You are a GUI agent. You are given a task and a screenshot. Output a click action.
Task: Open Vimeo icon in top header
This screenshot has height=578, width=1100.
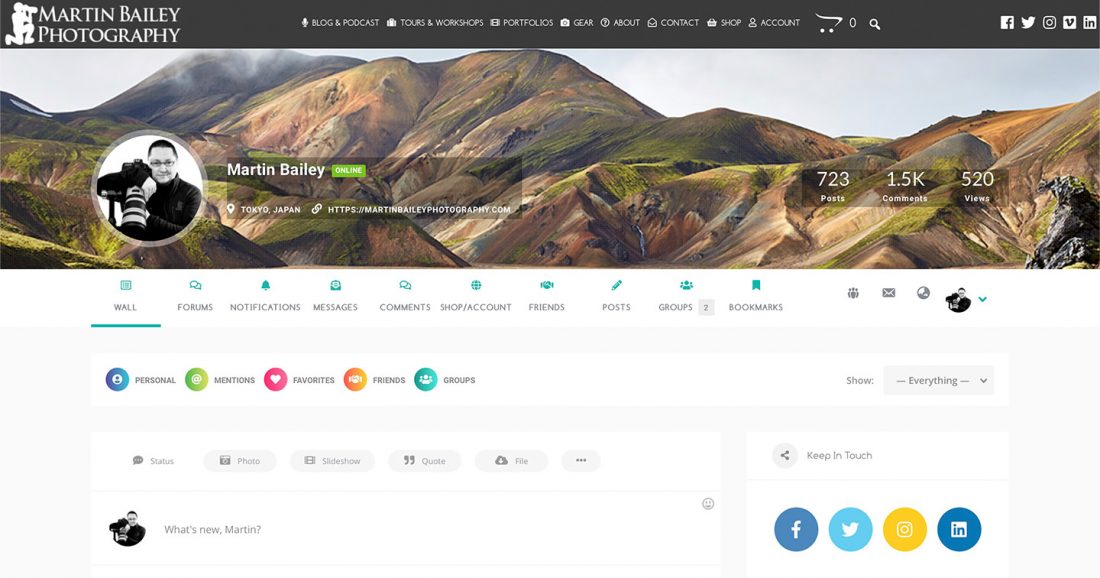click(x=1069, y=22)
